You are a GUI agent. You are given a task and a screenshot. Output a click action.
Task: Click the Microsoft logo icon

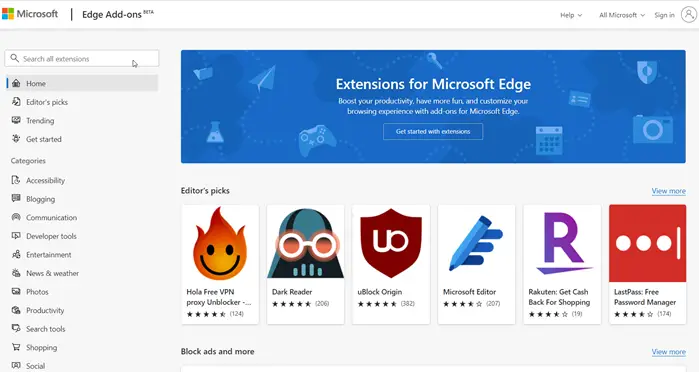tap(8, 14)
